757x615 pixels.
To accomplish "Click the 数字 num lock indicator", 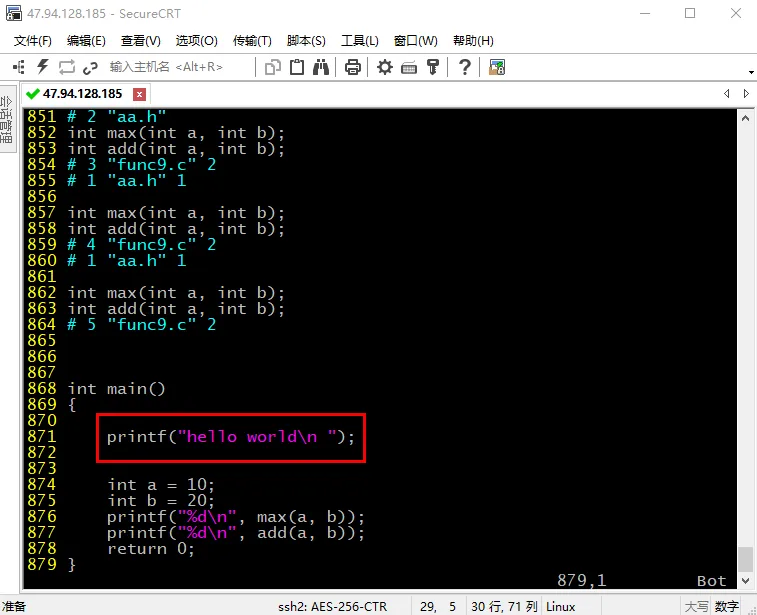I will (727, 606).
